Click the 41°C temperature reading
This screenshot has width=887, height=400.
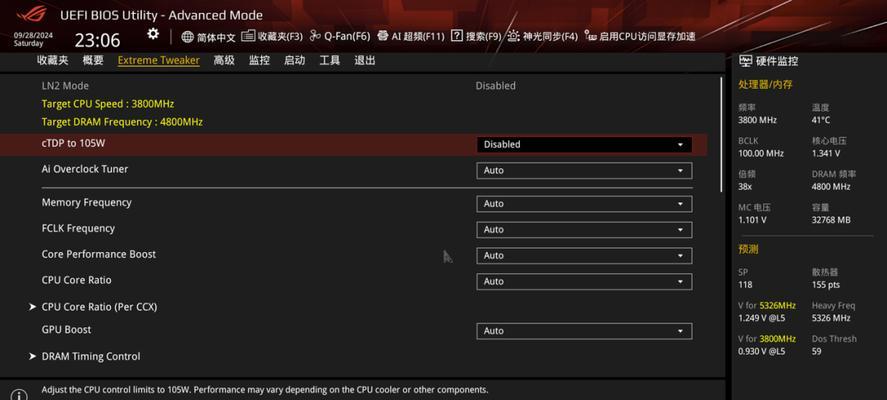click(x=821, y=120)
